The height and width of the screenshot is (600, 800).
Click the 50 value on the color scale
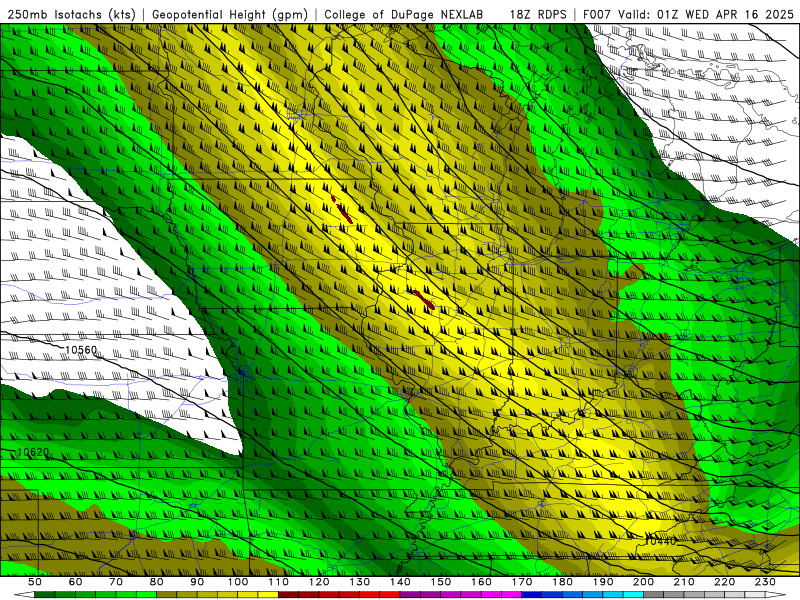tap(35, 582)
